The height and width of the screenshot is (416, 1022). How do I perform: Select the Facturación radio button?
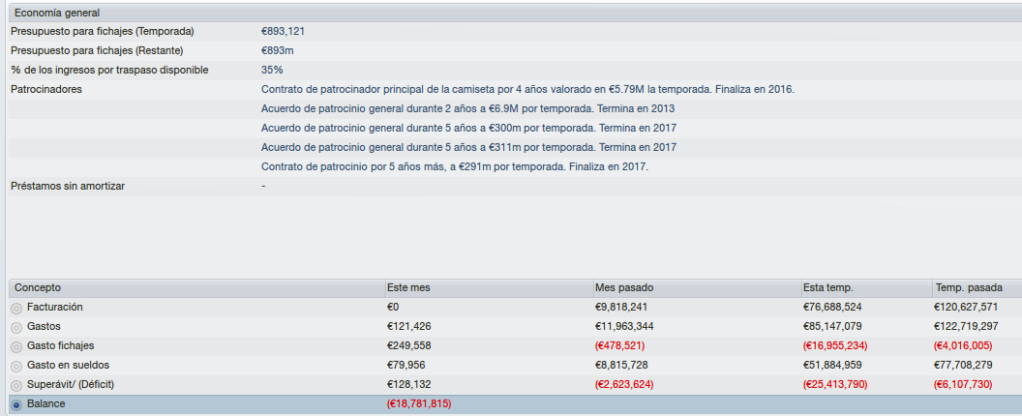(17, 307)
